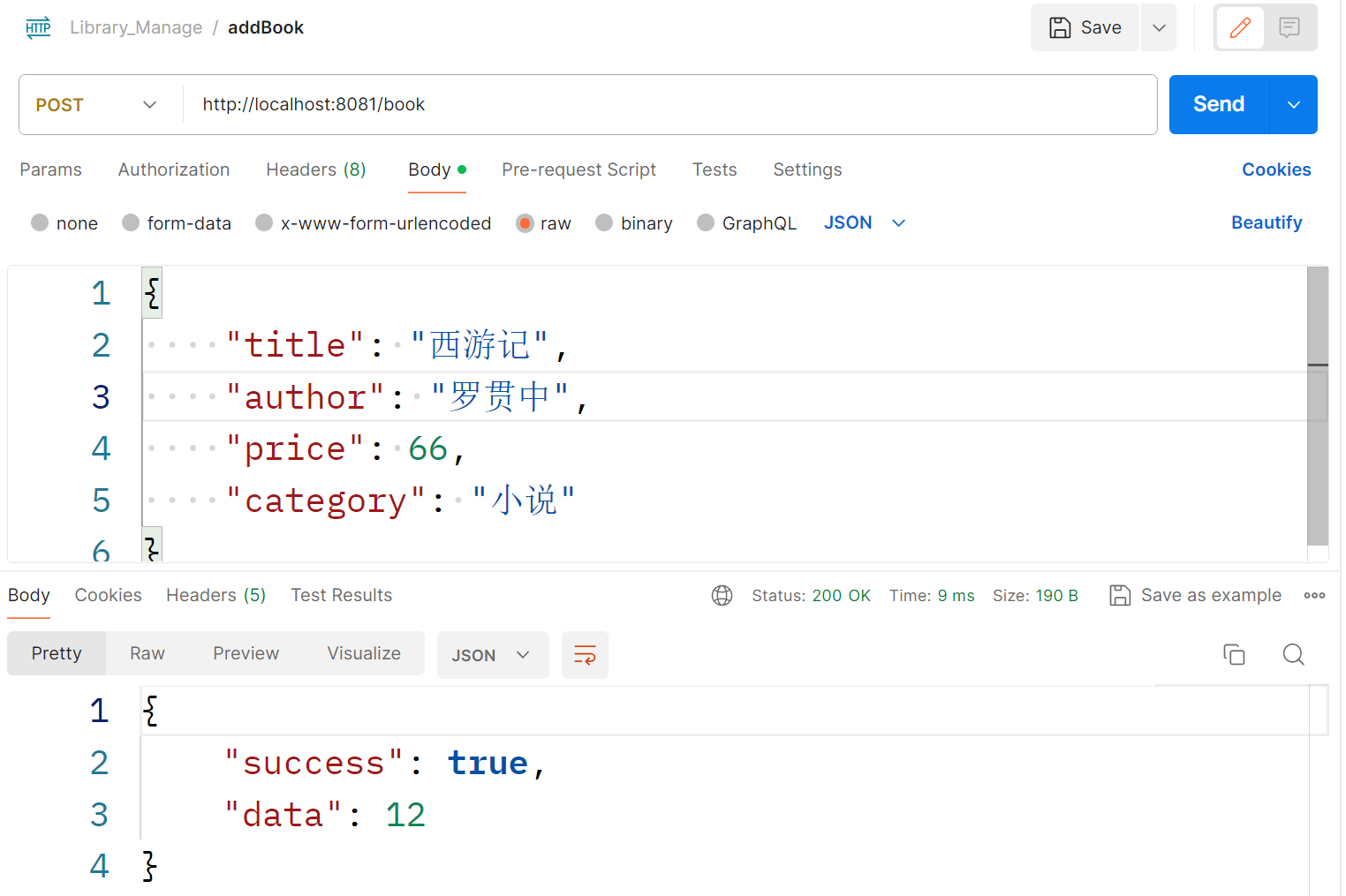Click the Library_Manage breadcrumb
Screen dimensions: 1346x896
click(136, 27)
